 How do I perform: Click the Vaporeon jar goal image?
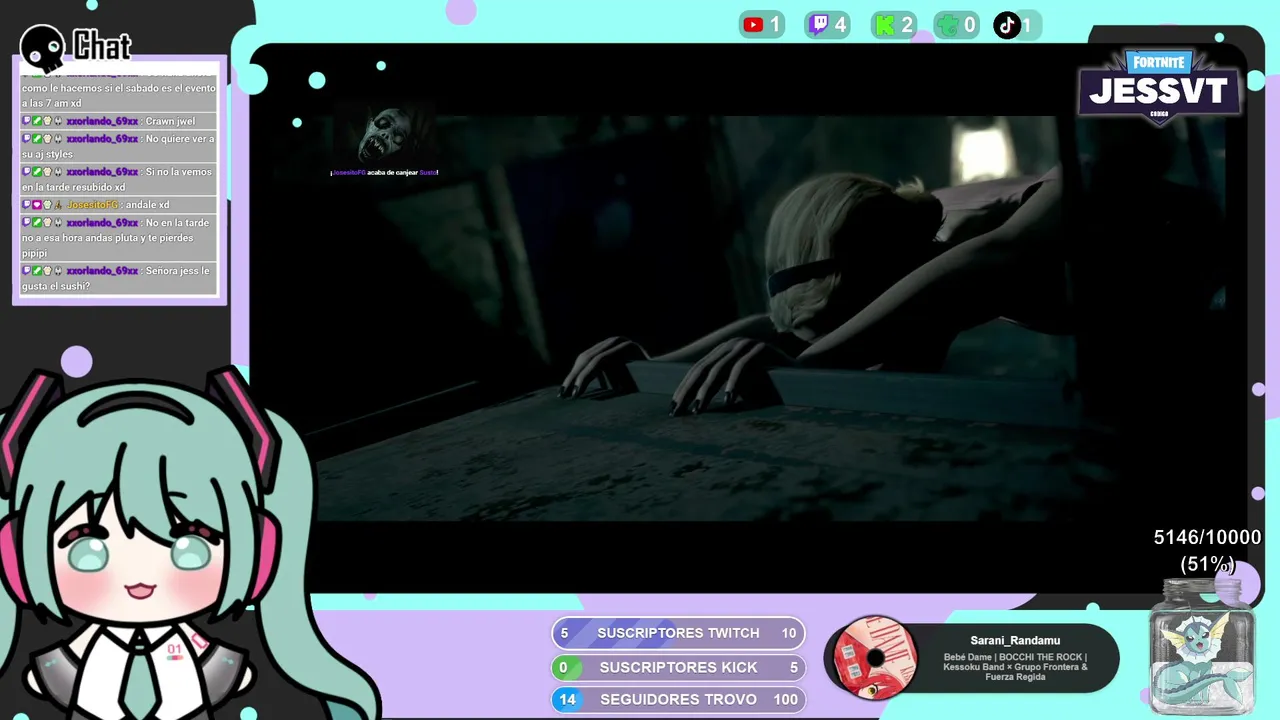tap(1201, 650)
